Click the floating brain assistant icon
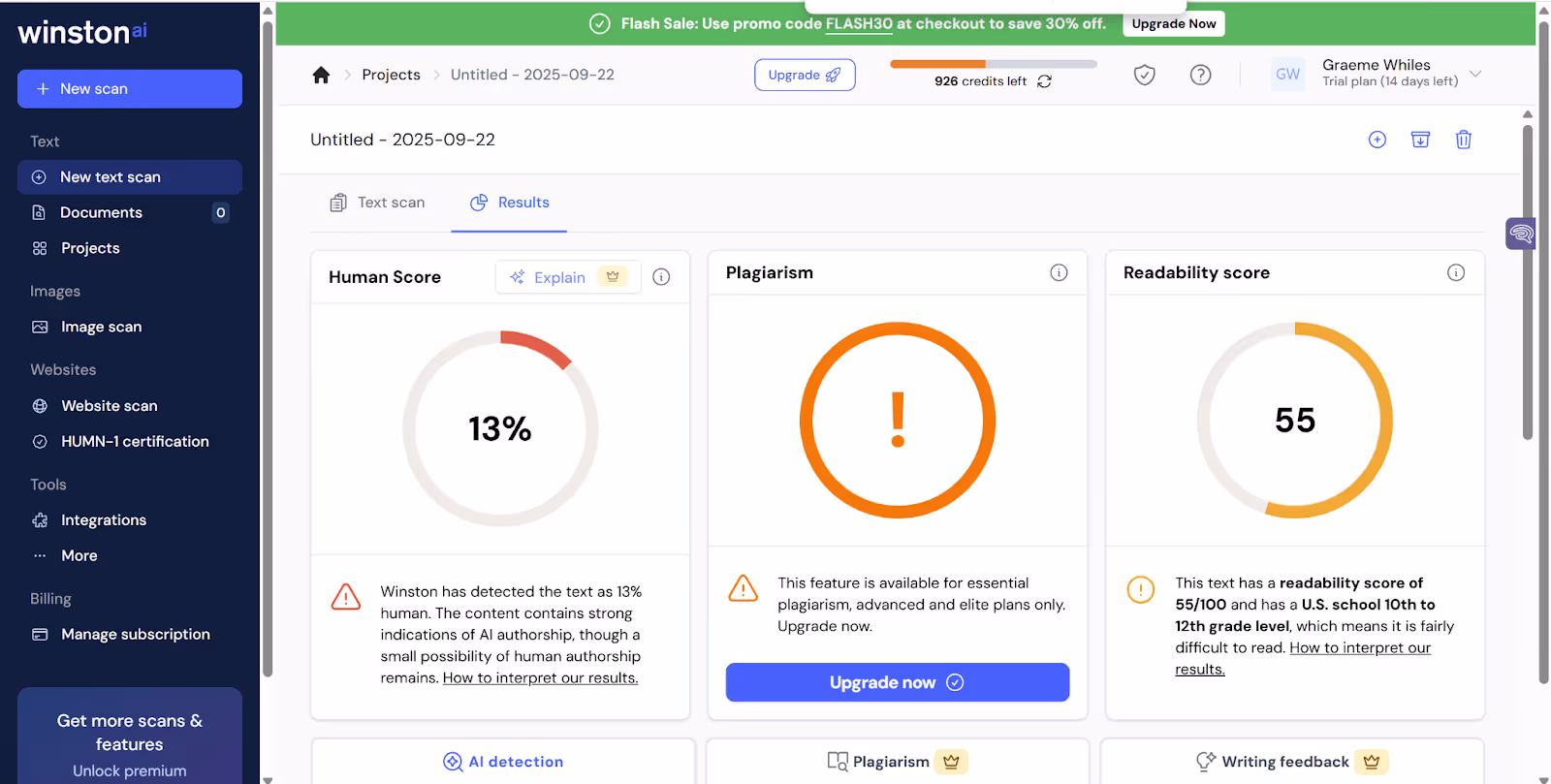Screen dimensions: 1551x784 tap(1521, 234)
